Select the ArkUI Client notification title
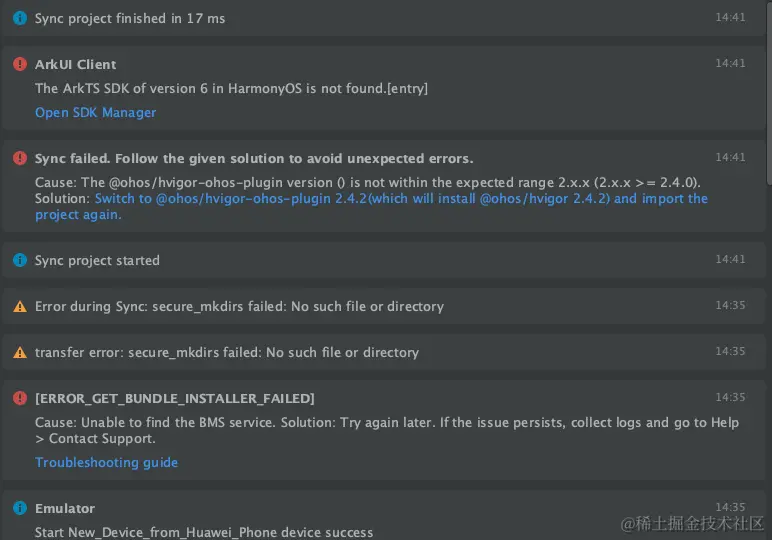The height and width of the screenshot is (540, 772). pyautogui.click(x=75, y=64)
